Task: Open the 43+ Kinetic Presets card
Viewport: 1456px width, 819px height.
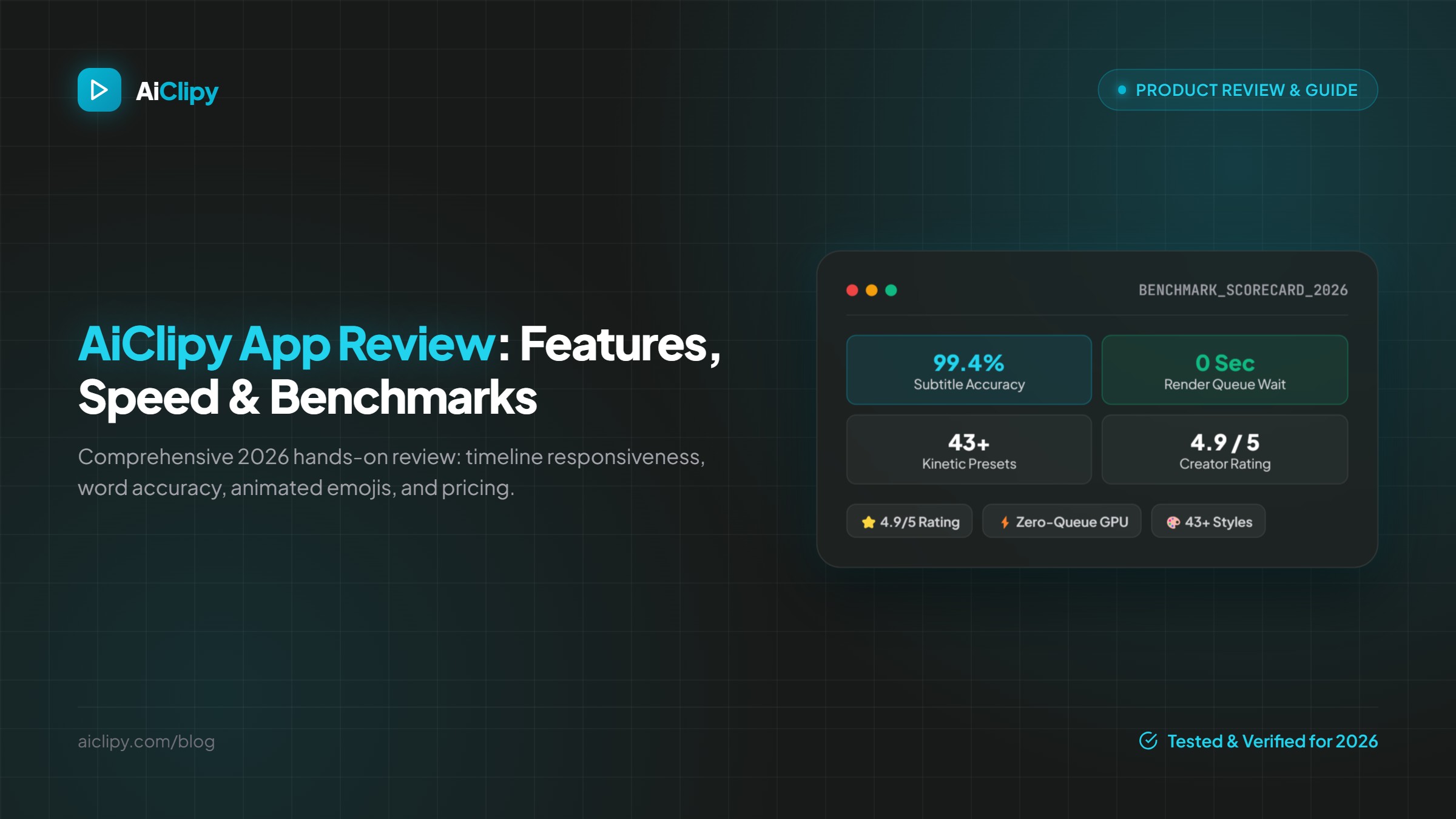Action: (x=969, y=450)
